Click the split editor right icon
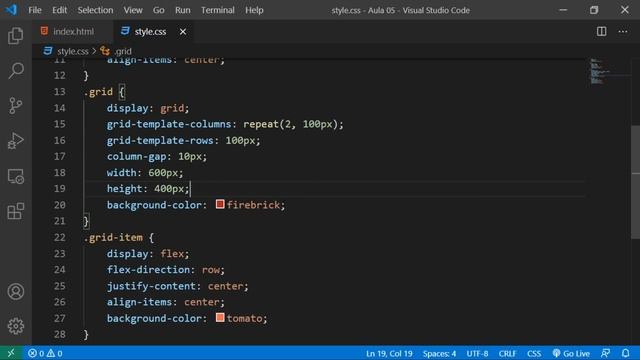 [x=601, y=31]
